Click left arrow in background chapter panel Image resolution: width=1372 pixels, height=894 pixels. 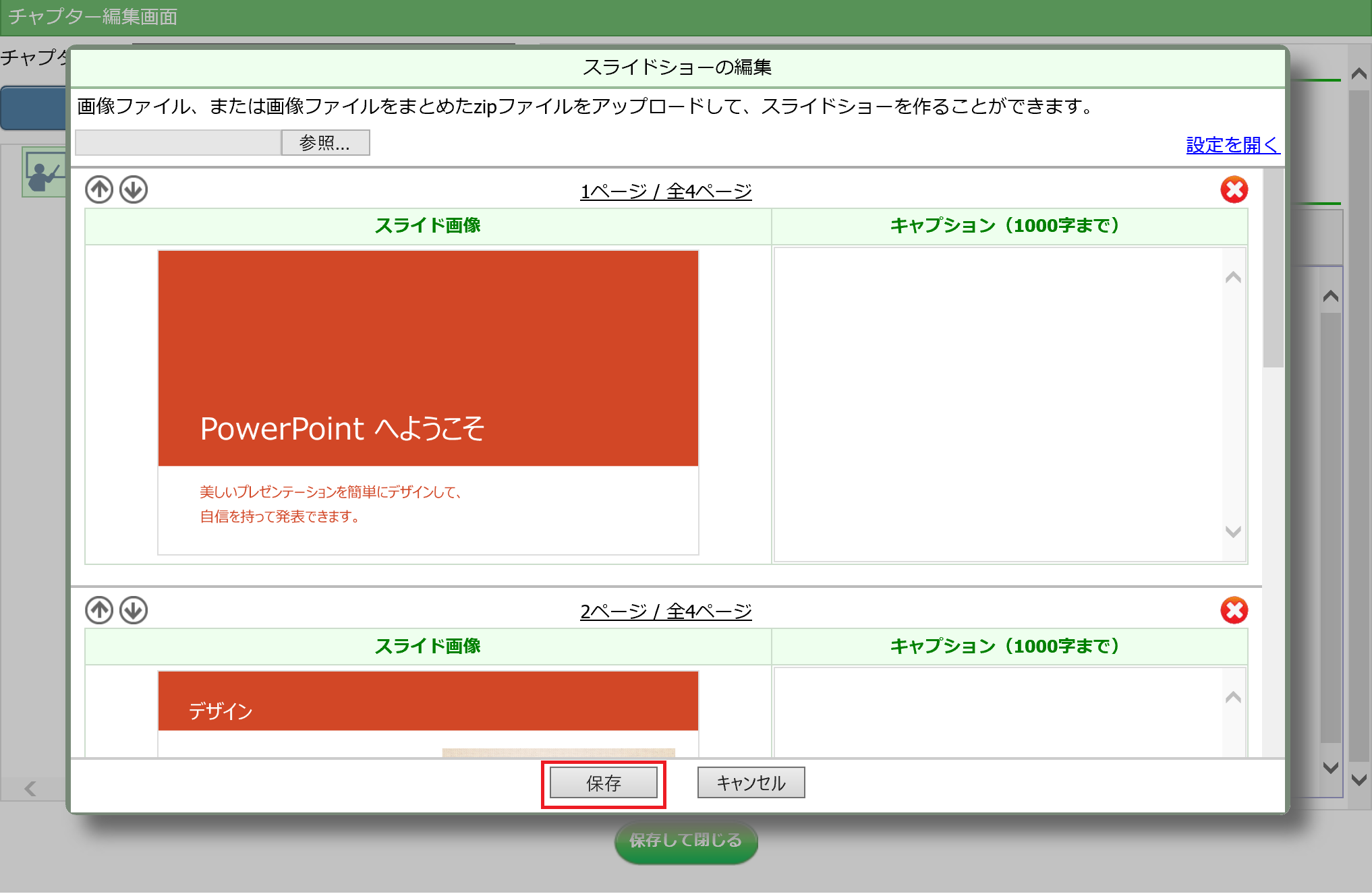tap(30, 788)
